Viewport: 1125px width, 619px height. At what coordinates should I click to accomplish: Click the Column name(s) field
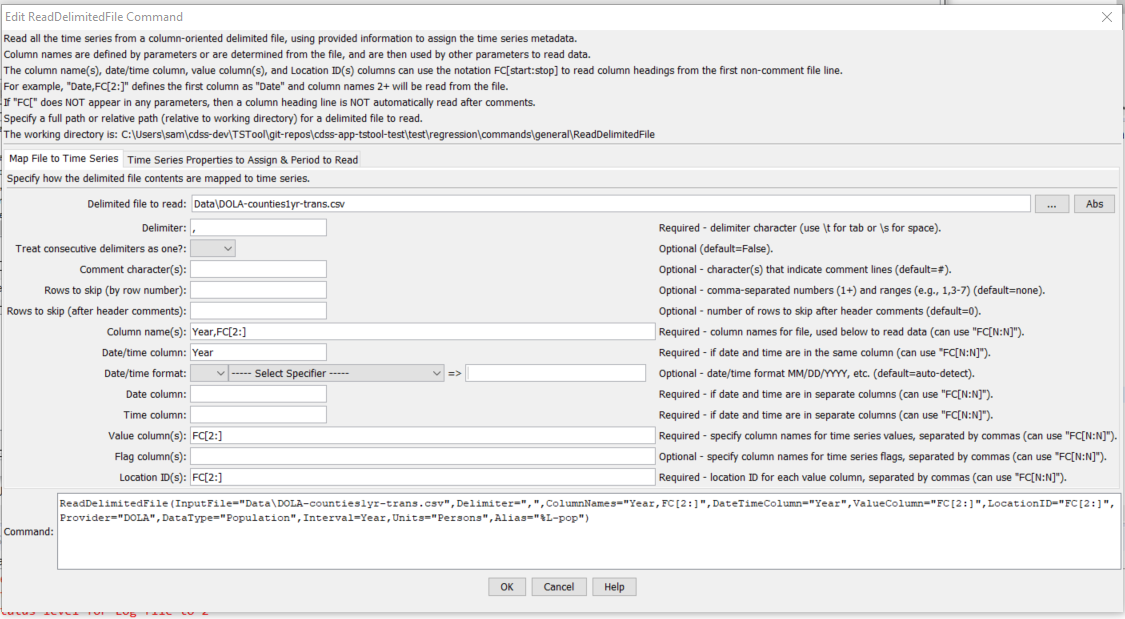423,331
